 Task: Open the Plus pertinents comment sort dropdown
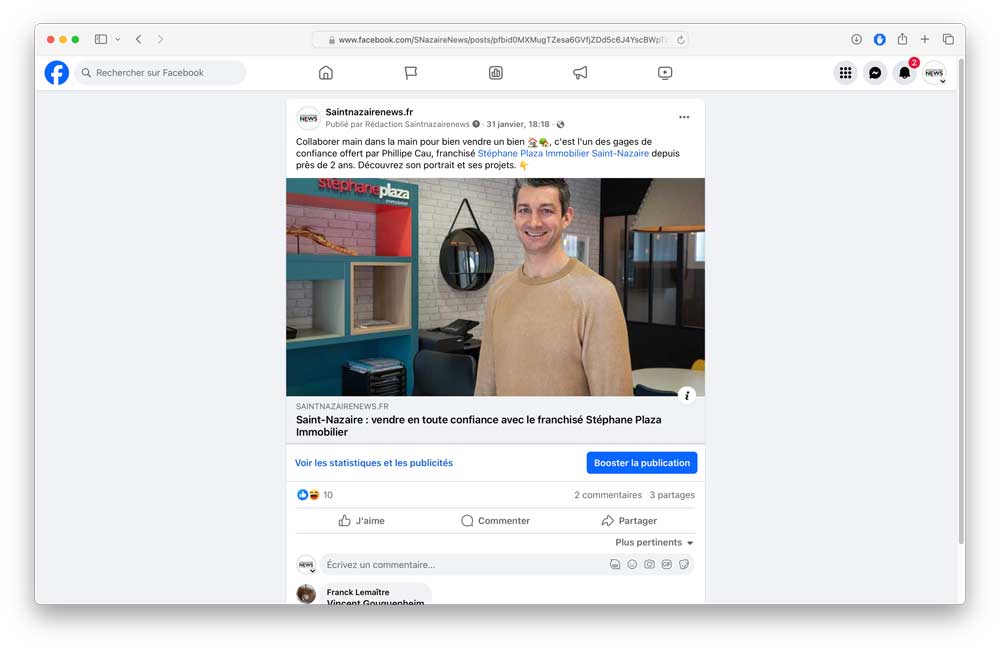(654, 542)
